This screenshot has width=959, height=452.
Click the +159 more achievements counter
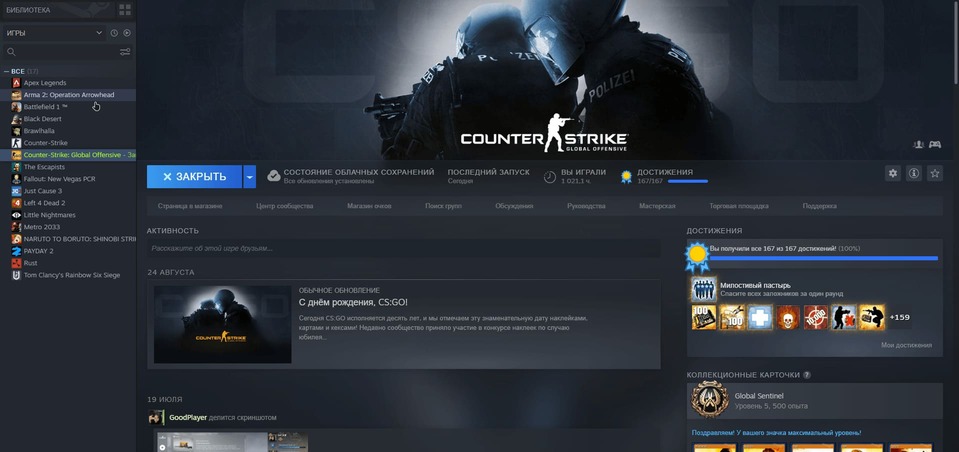[899, 317]
